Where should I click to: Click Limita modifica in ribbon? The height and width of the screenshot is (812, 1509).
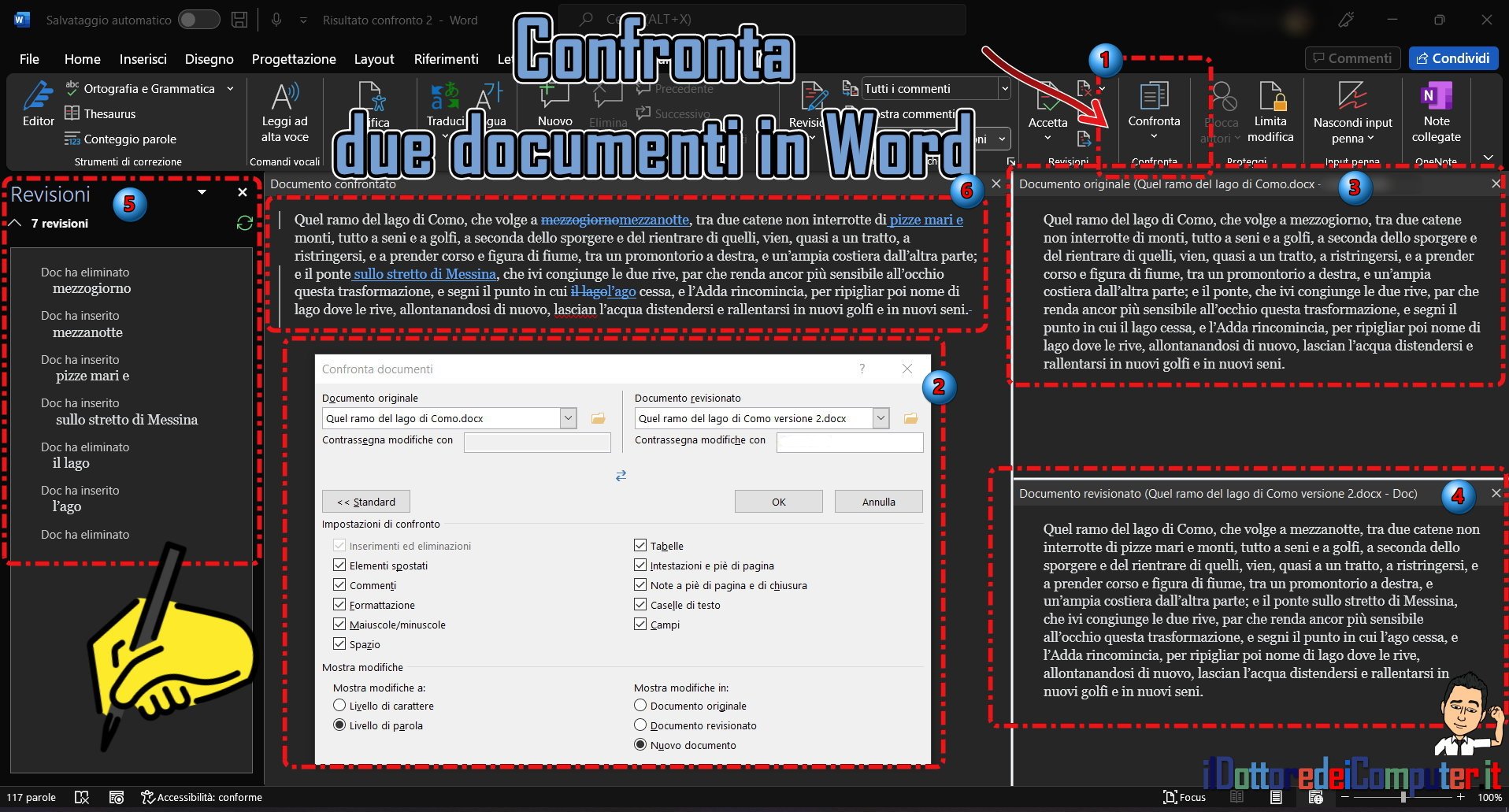[x=1270, y=113]
